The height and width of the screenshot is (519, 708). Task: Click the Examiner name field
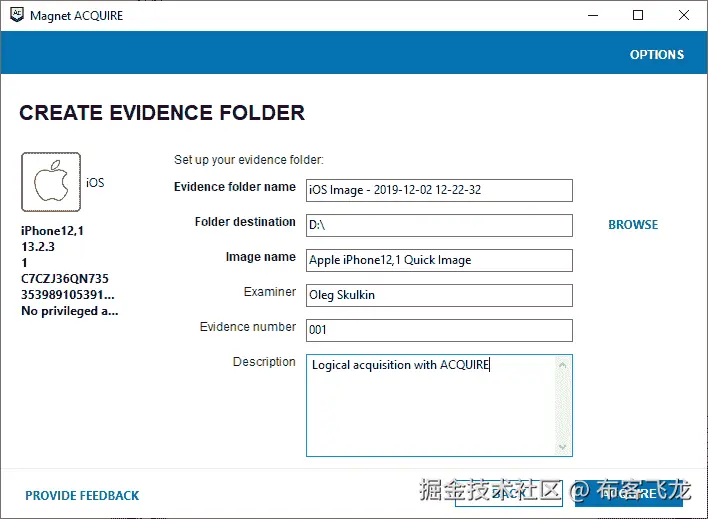tap(439, 295)
